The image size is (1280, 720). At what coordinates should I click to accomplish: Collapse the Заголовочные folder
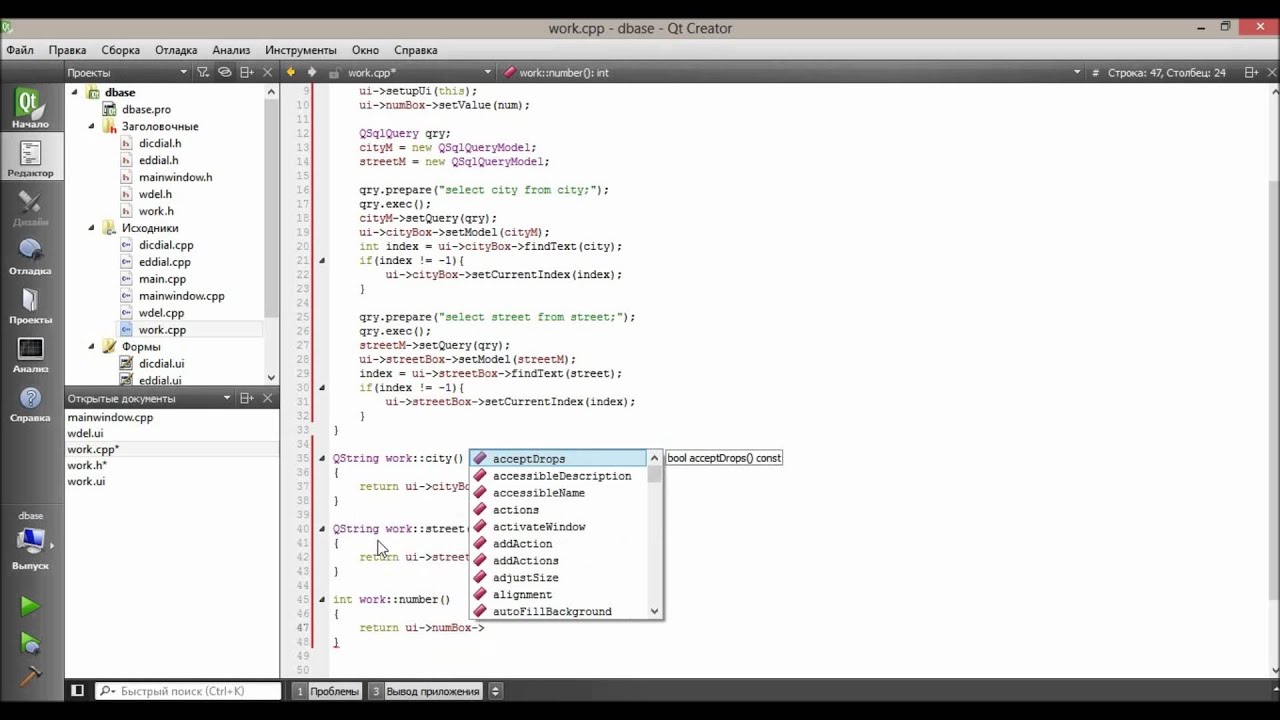click(91, 126)
